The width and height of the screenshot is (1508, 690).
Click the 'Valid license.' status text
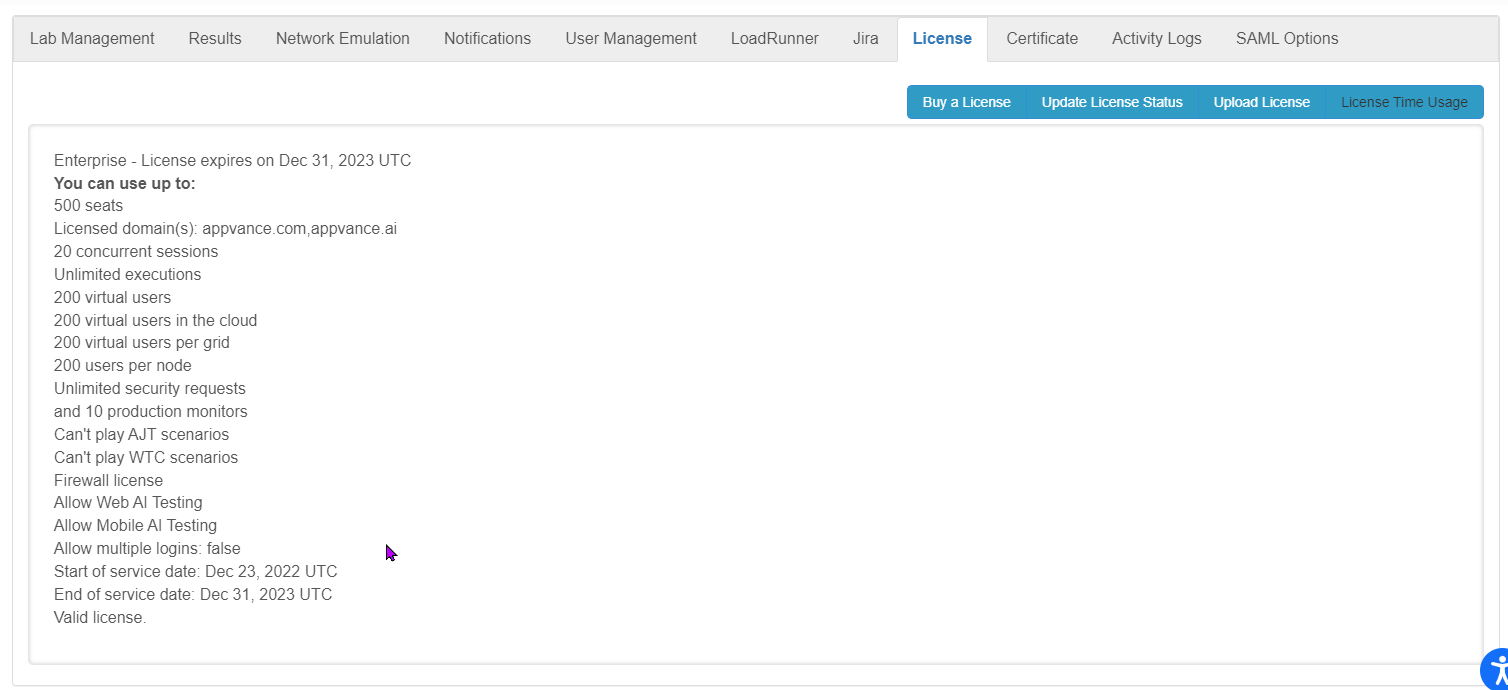coord(100,618)
